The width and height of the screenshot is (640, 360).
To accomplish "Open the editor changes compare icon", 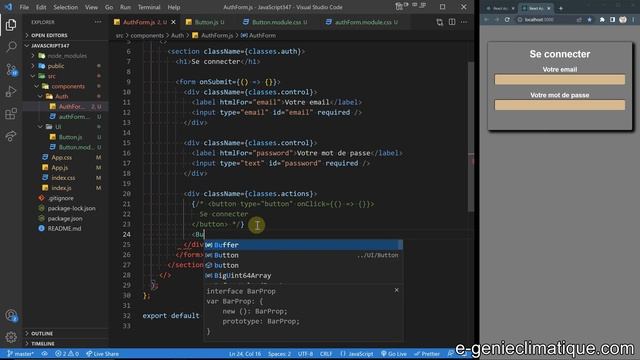I will (440, 22).
